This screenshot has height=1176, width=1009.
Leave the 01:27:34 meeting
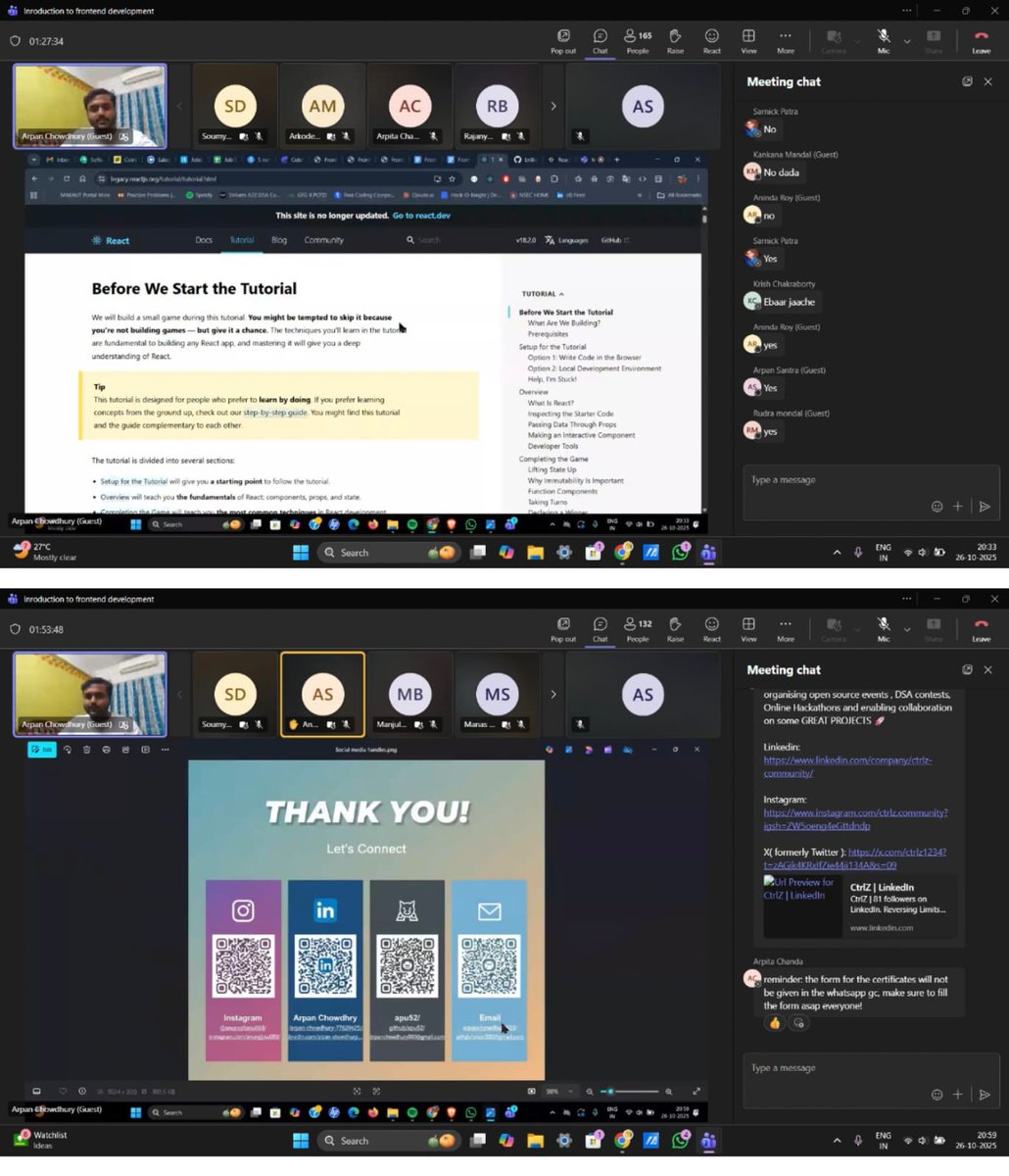[x=981, y=41]
